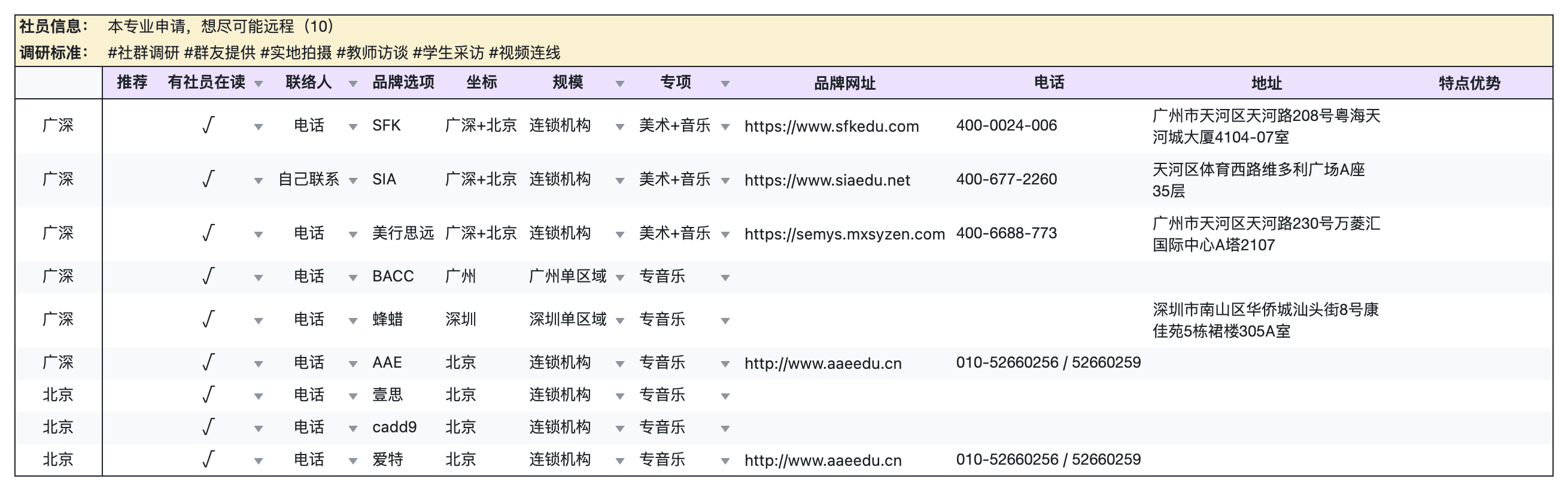Screen dimensions: 1568x491
Task: Select the 坐标 column header
Action: point(482,82)
